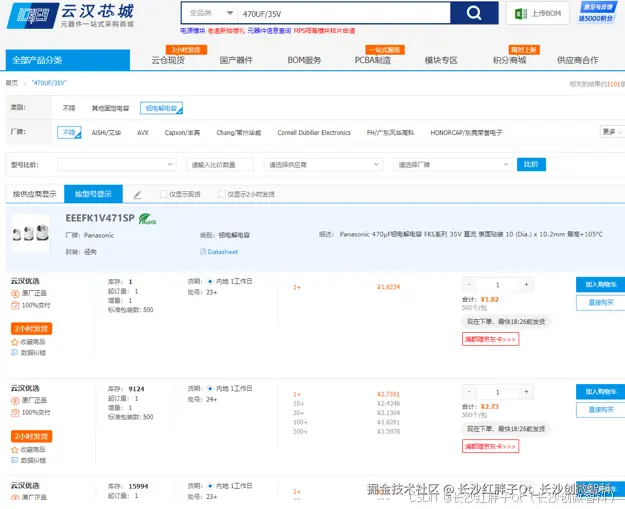Click the data correction icon in the stock 9124 listing
Image resolution: width=625 pixels, height=509 pixels.
click(x=15, y=460)
